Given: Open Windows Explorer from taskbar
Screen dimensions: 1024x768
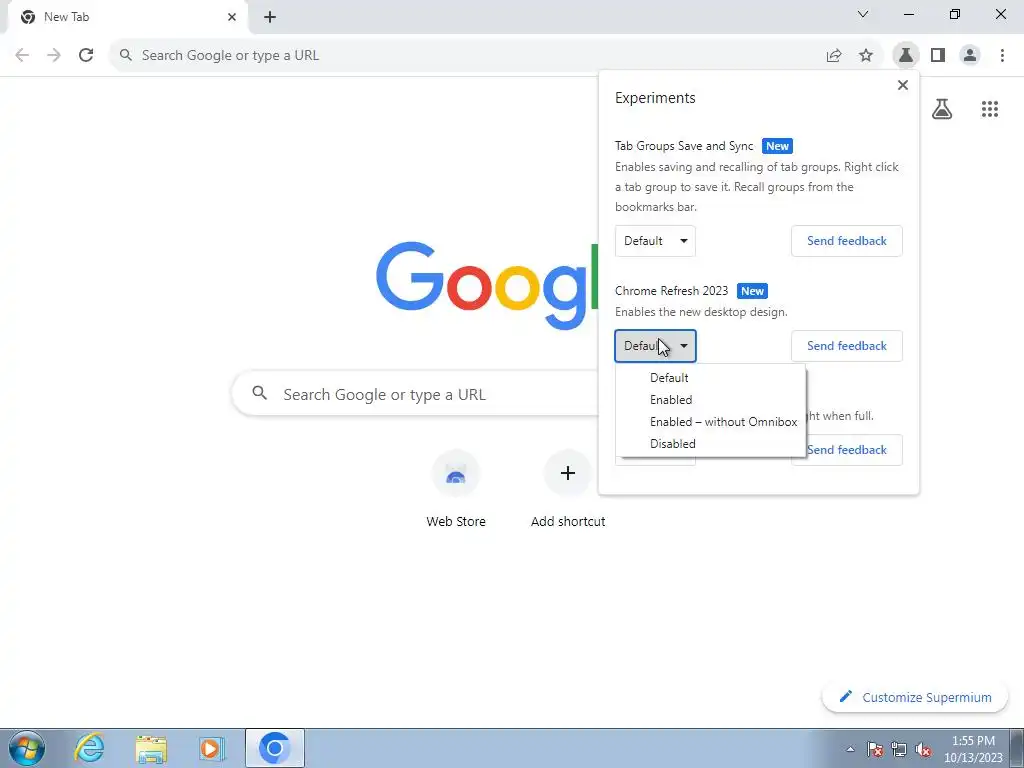Looking at the screenshot, I should [x=151, y=748].
